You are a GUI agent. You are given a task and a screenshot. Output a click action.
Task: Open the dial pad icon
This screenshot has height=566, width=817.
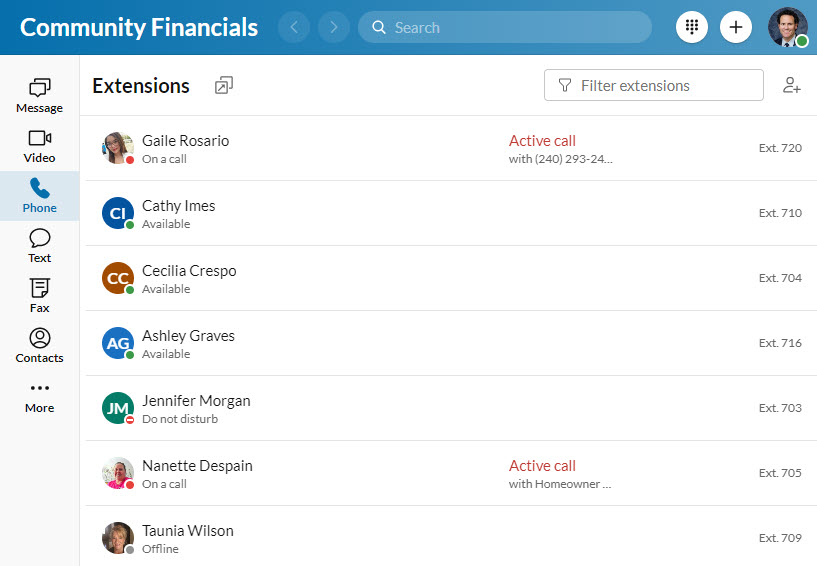tap(692, 27)
